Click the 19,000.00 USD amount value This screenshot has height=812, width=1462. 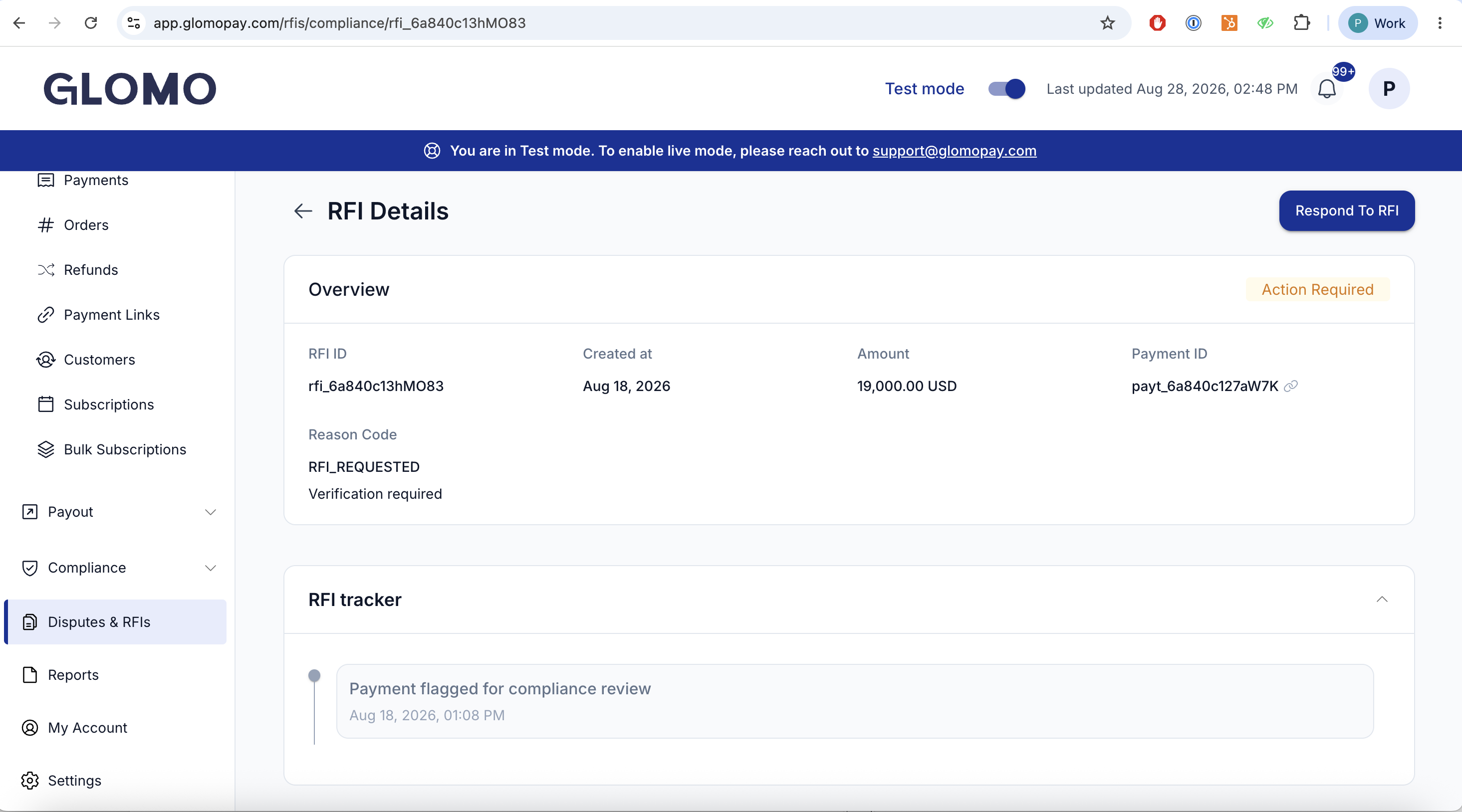tap(906, 386)
